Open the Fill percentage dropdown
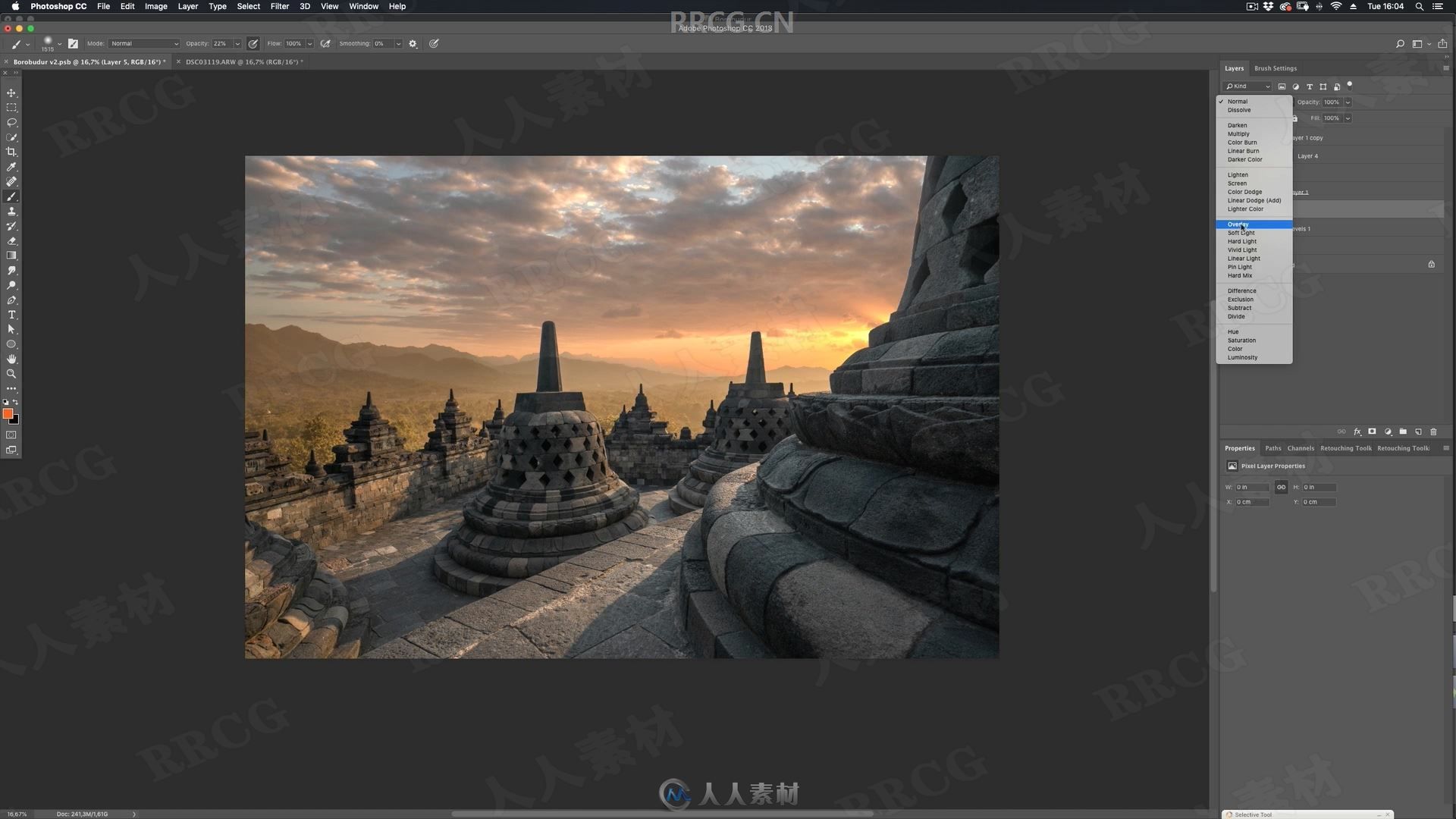 pos(1348,118)
